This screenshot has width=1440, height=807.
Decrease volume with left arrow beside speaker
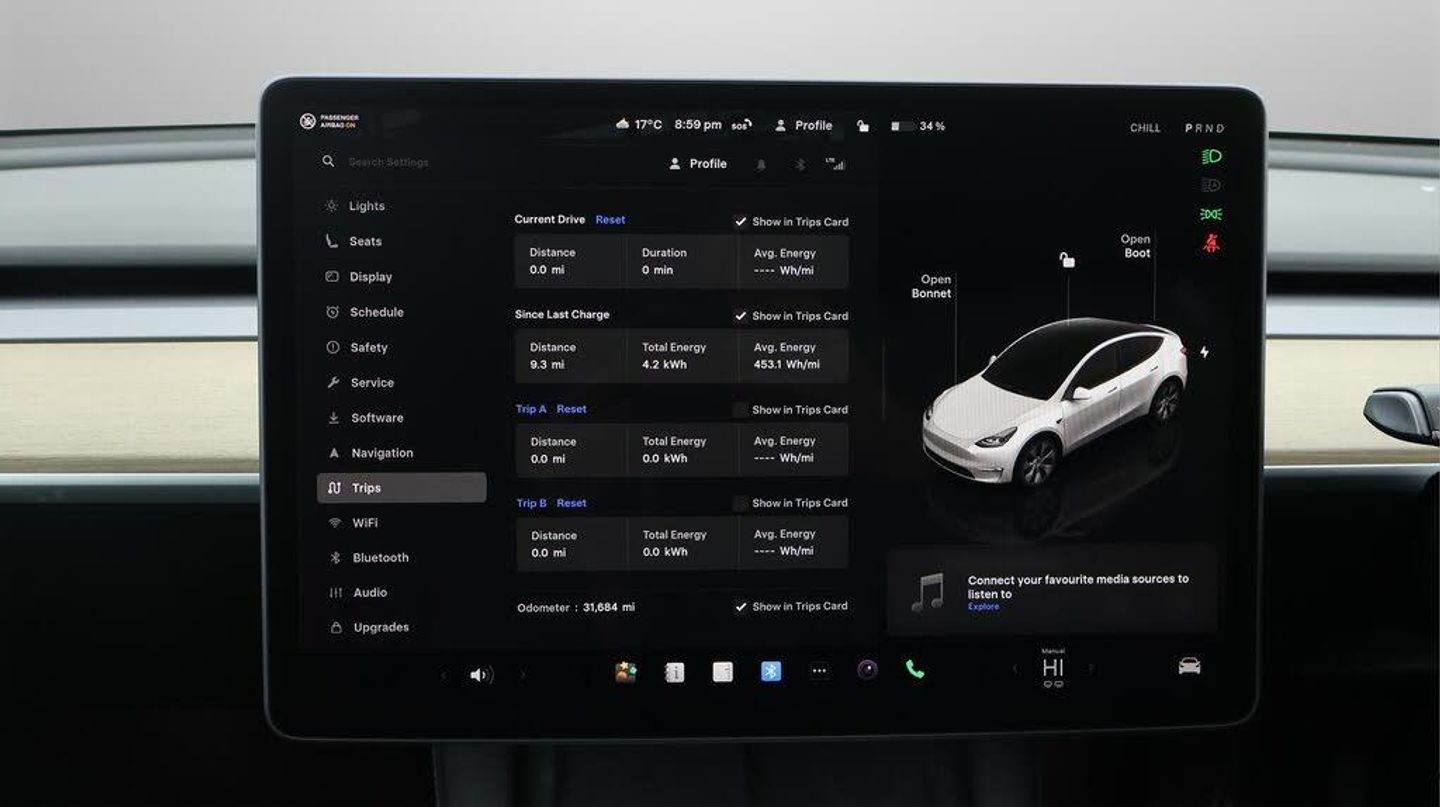click(x=444, y=676)
